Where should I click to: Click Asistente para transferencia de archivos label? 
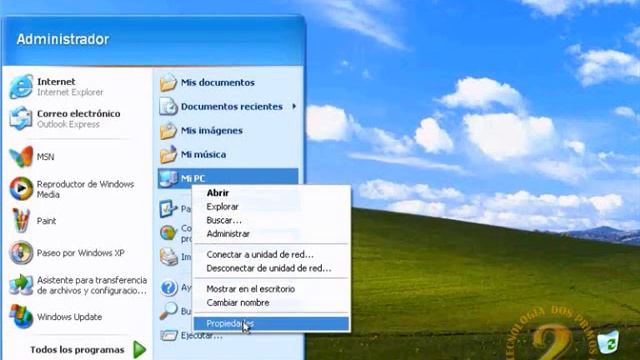tap(92, 285)
